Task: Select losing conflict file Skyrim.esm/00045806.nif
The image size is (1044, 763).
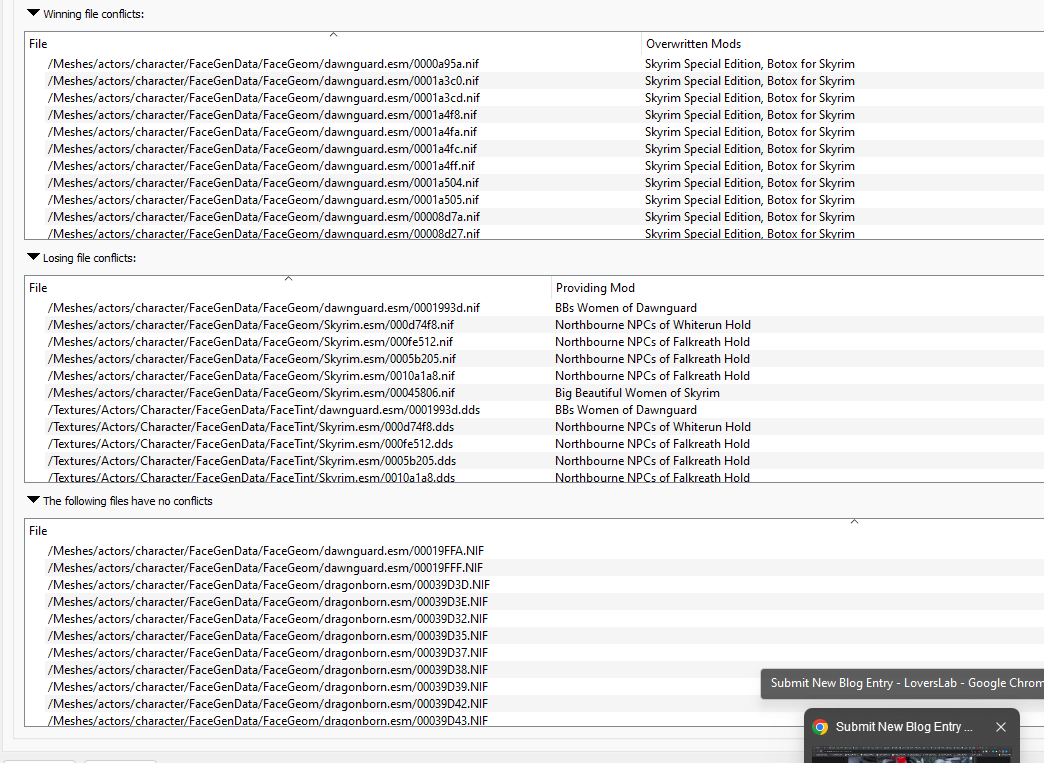Action: (x=251, y=393)
